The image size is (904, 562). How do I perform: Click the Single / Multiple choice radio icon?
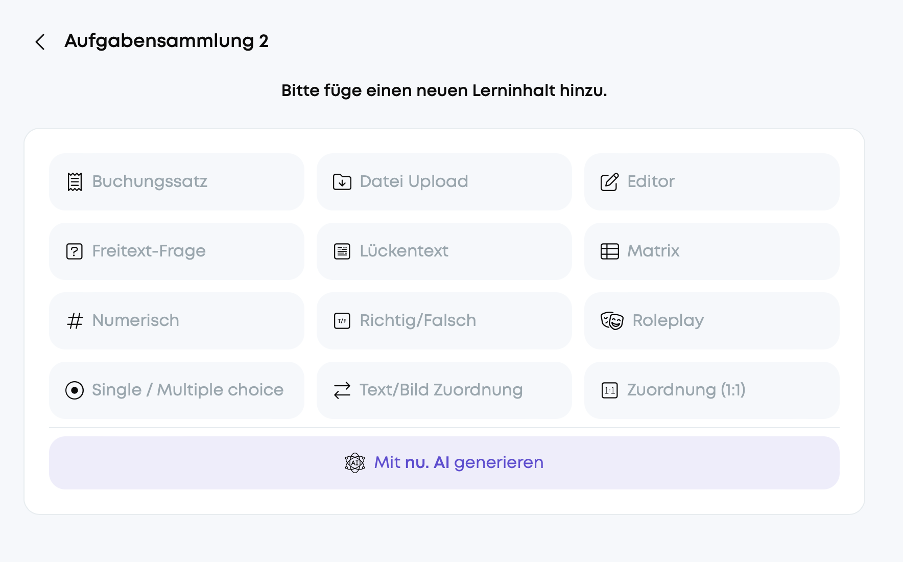point(74,390)
